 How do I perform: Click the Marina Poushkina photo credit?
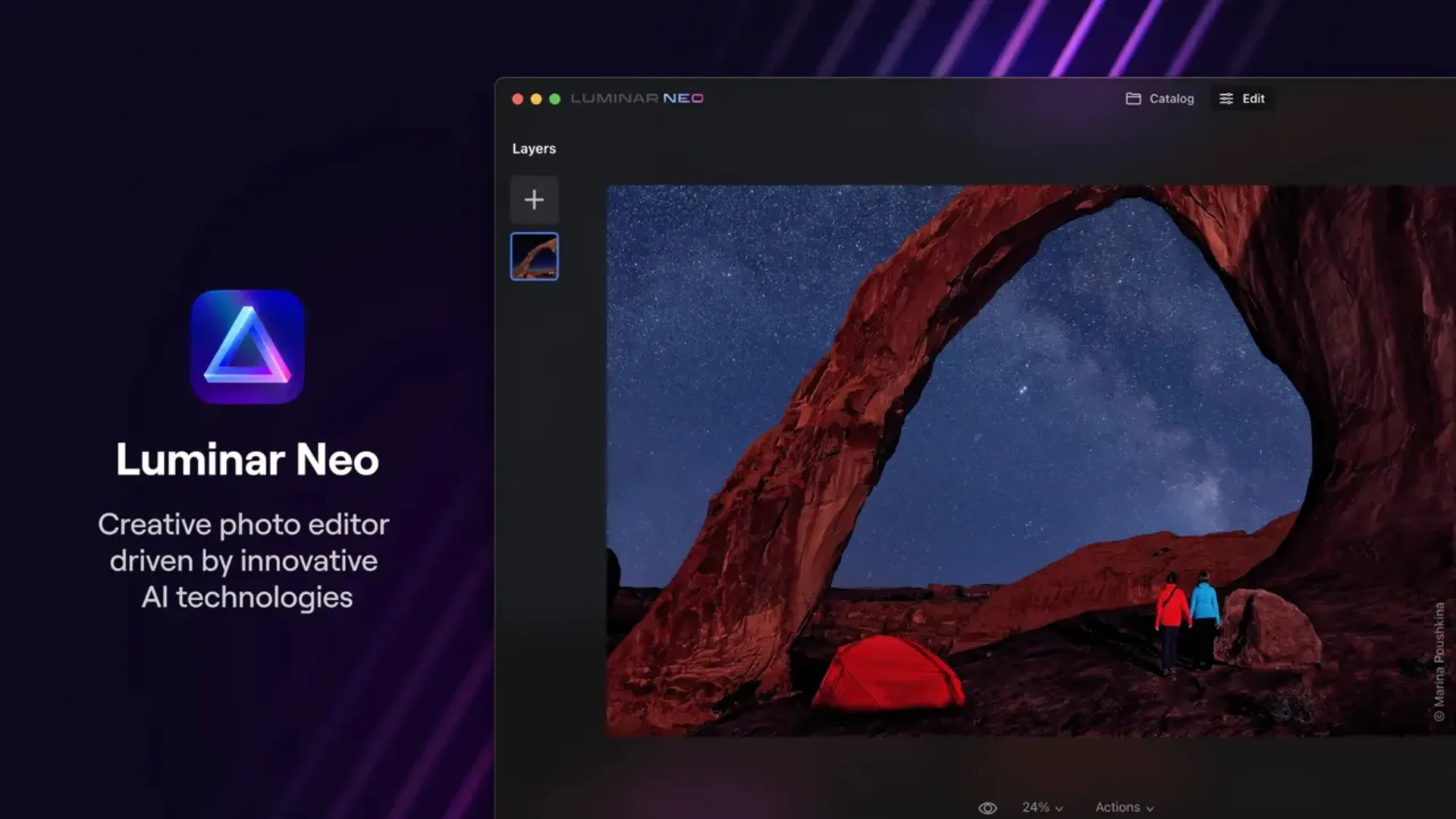pos(1439,661)
